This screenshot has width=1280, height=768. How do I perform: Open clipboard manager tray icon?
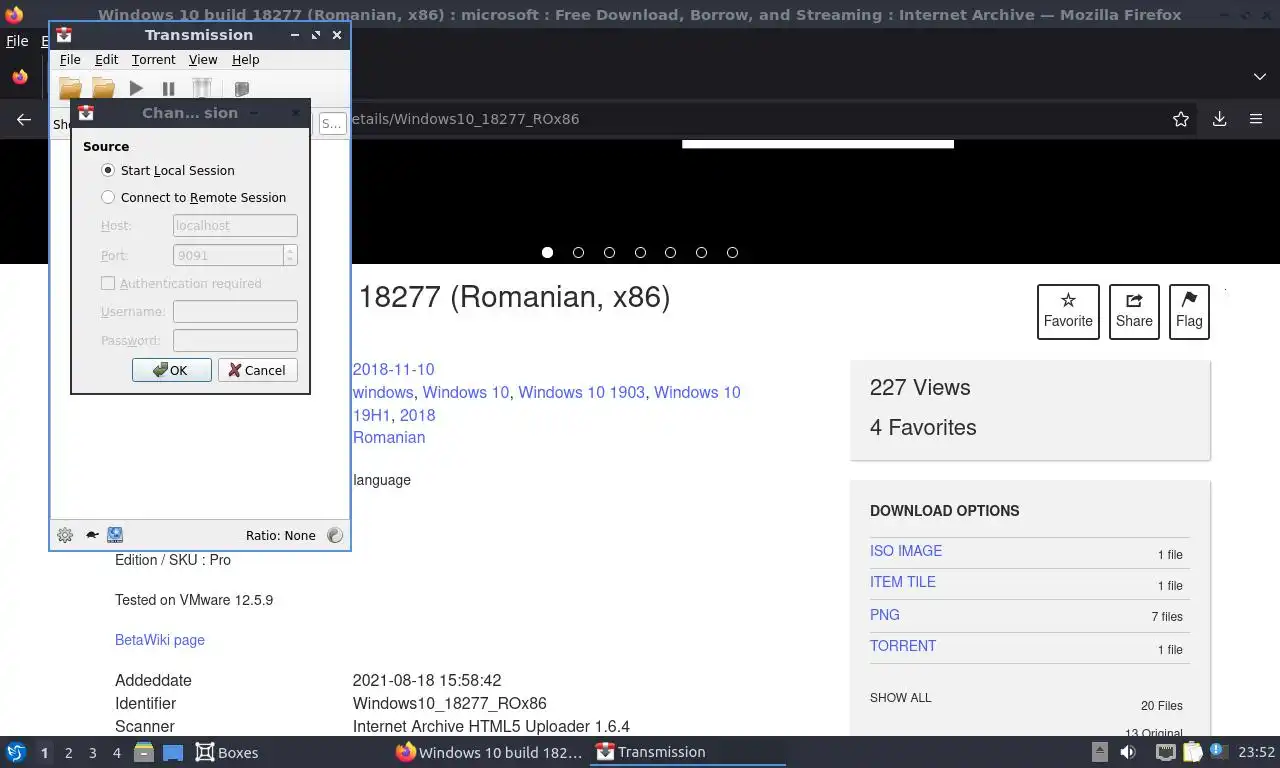pos(1192,752)
